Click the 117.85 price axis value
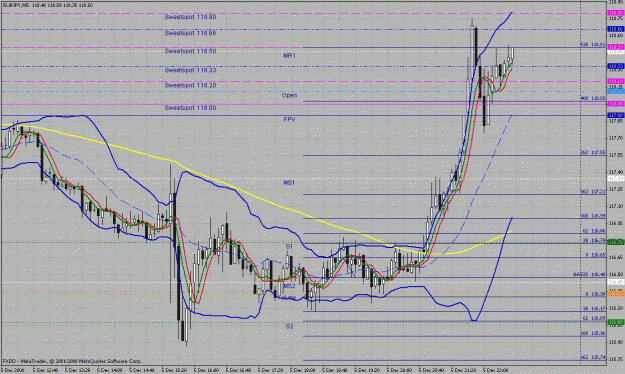This screenshot has height=374, width=625. pyautogui.click(x=616, y=121)
